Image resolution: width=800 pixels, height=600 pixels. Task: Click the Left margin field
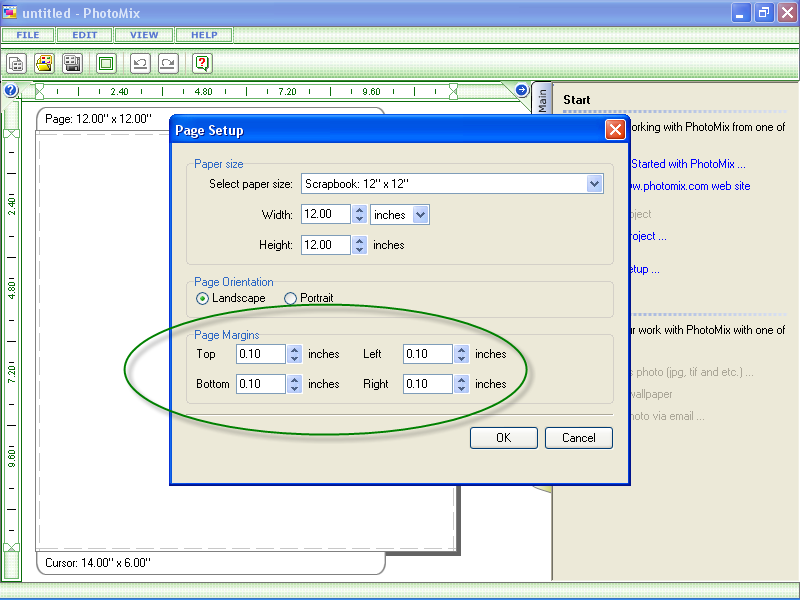428,354
